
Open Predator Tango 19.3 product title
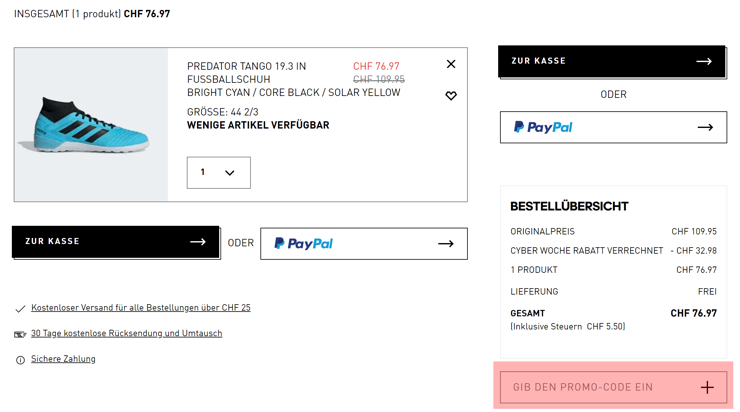click(x=246, y=73)
